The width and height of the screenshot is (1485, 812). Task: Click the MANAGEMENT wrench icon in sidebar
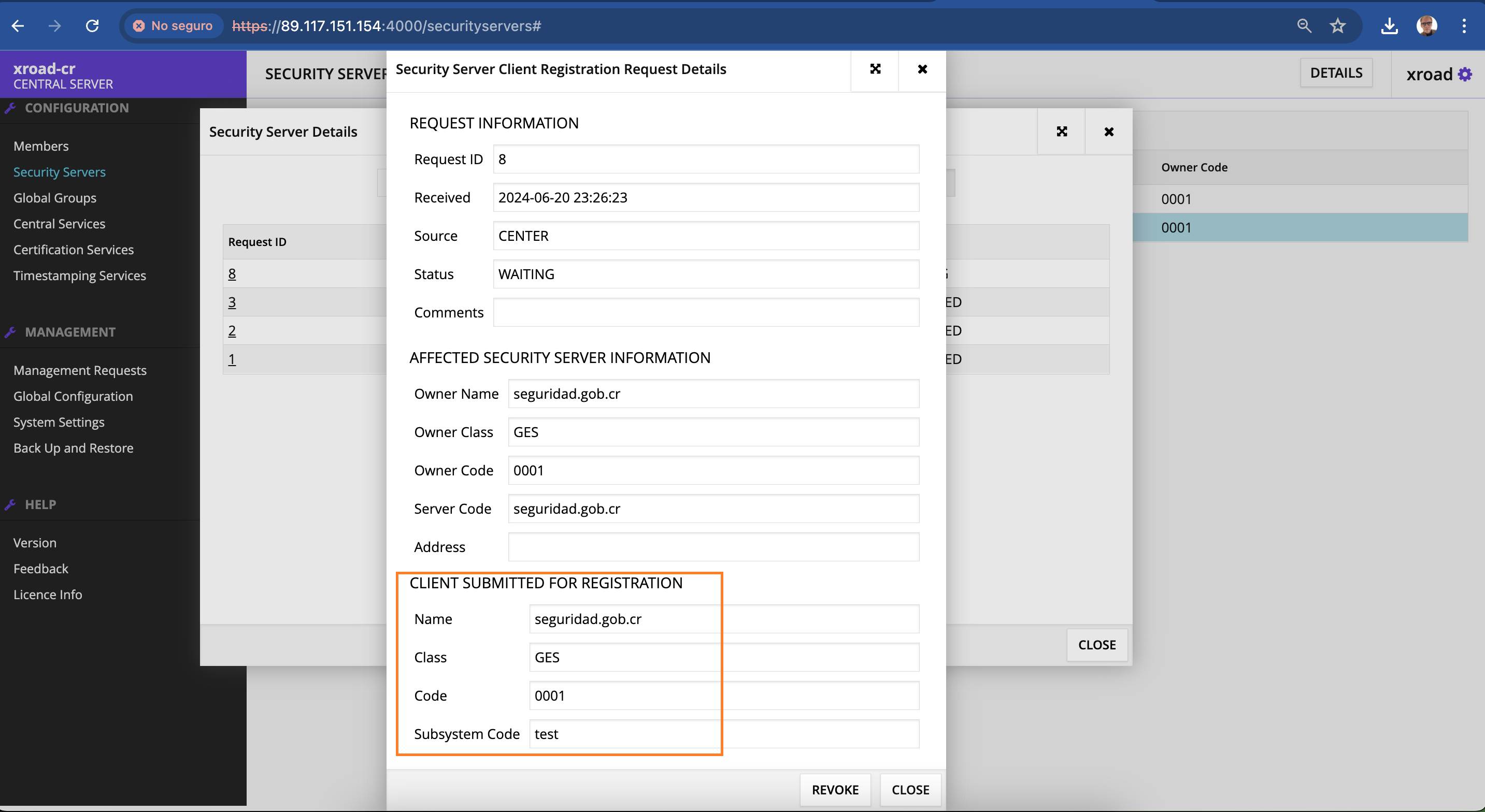click(10, 332)
